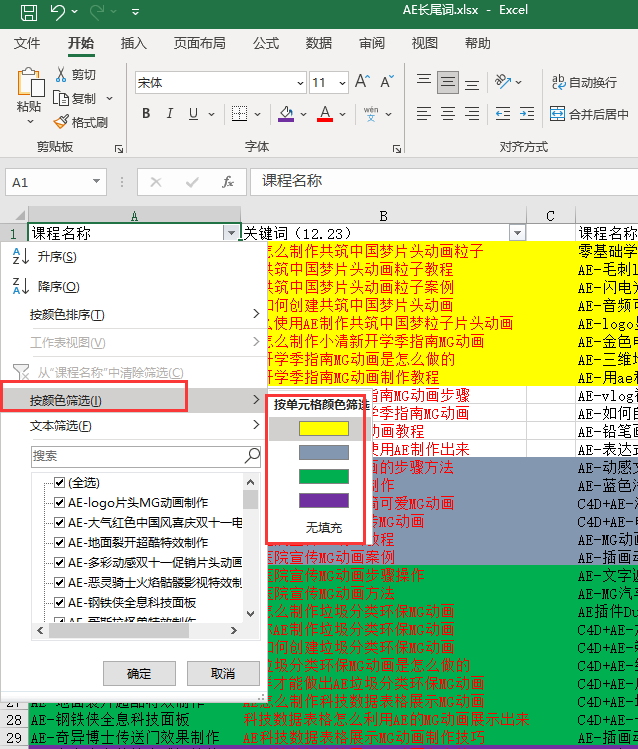The width and height of the screenshot is (638, 749).
Task: Click the text Orientation icon
Action: pos(503,82)
